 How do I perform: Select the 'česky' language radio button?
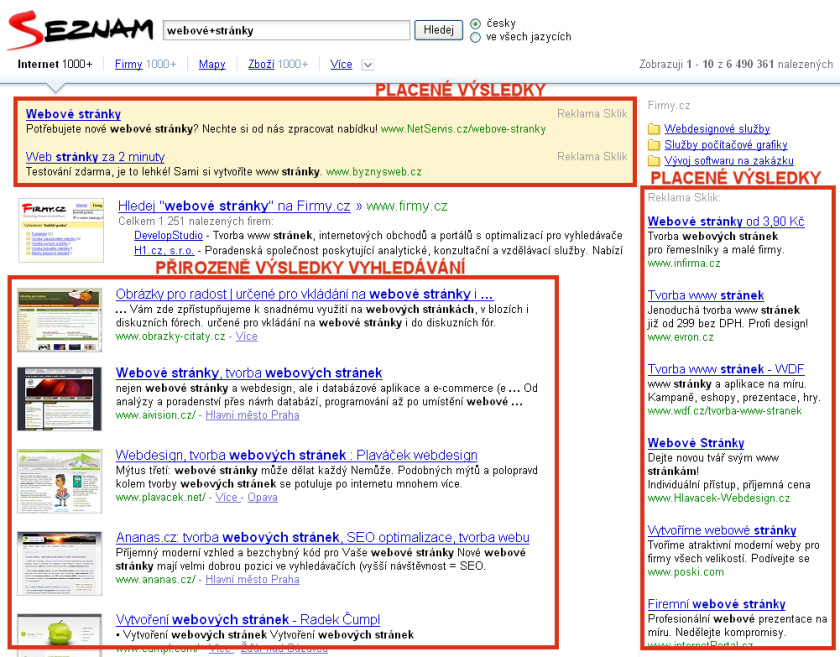[x=475, y=24]
